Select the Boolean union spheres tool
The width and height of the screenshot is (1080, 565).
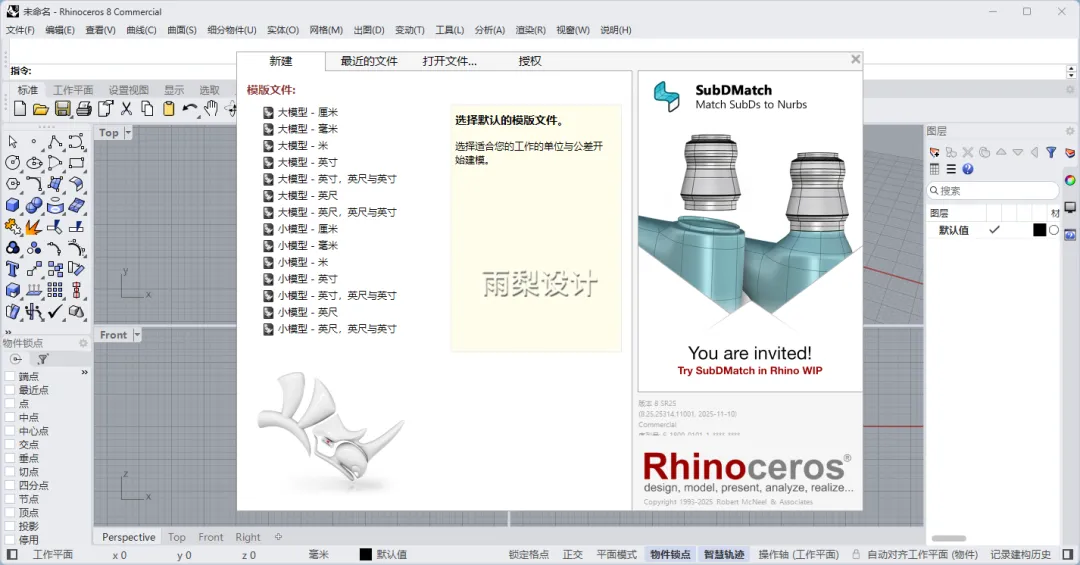coord(34,205)
